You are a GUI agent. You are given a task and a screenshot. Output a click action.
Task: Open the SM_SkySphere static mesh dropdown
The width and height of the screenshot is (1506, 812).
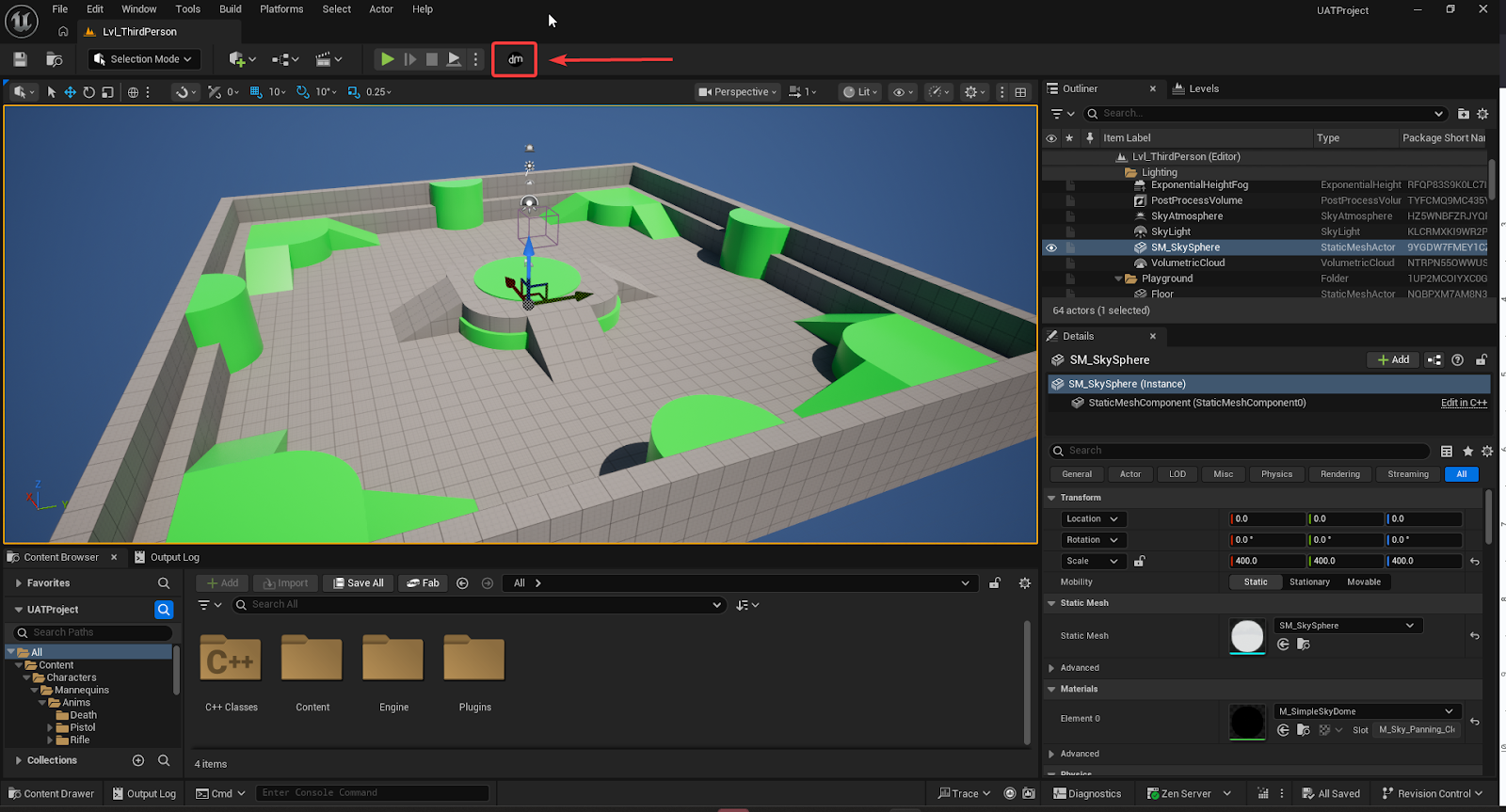[x=1349, y=626]
